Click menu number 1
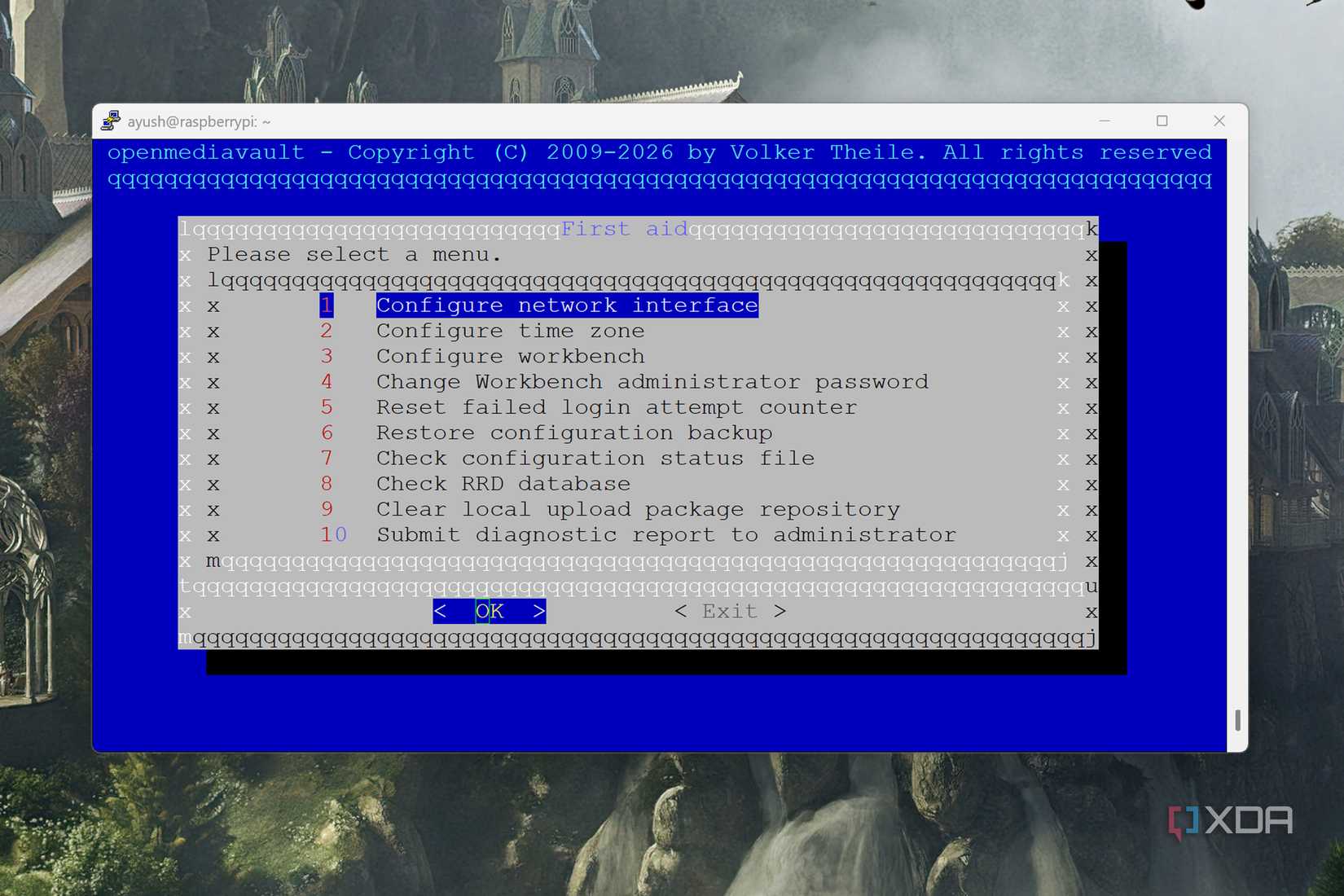This screenshot has width=1344, height=896. click(327, 305)
